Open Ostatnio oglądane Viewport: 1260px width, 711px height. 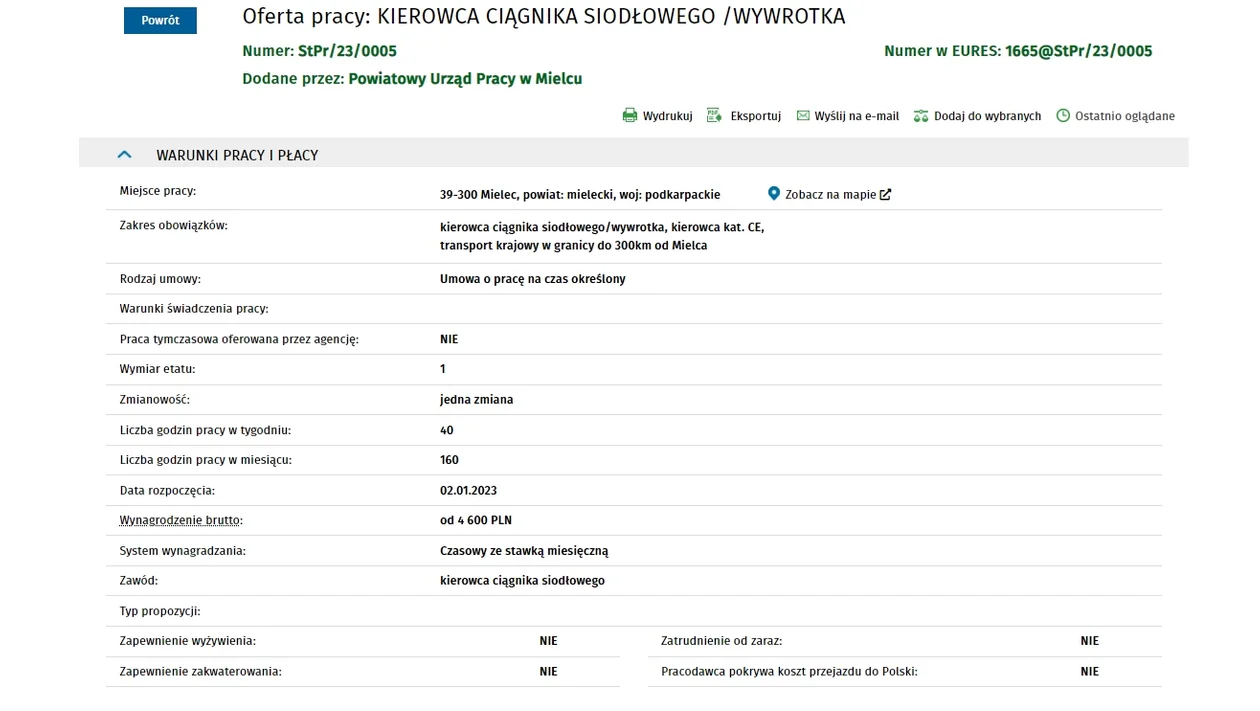(x=1125, y=116)
